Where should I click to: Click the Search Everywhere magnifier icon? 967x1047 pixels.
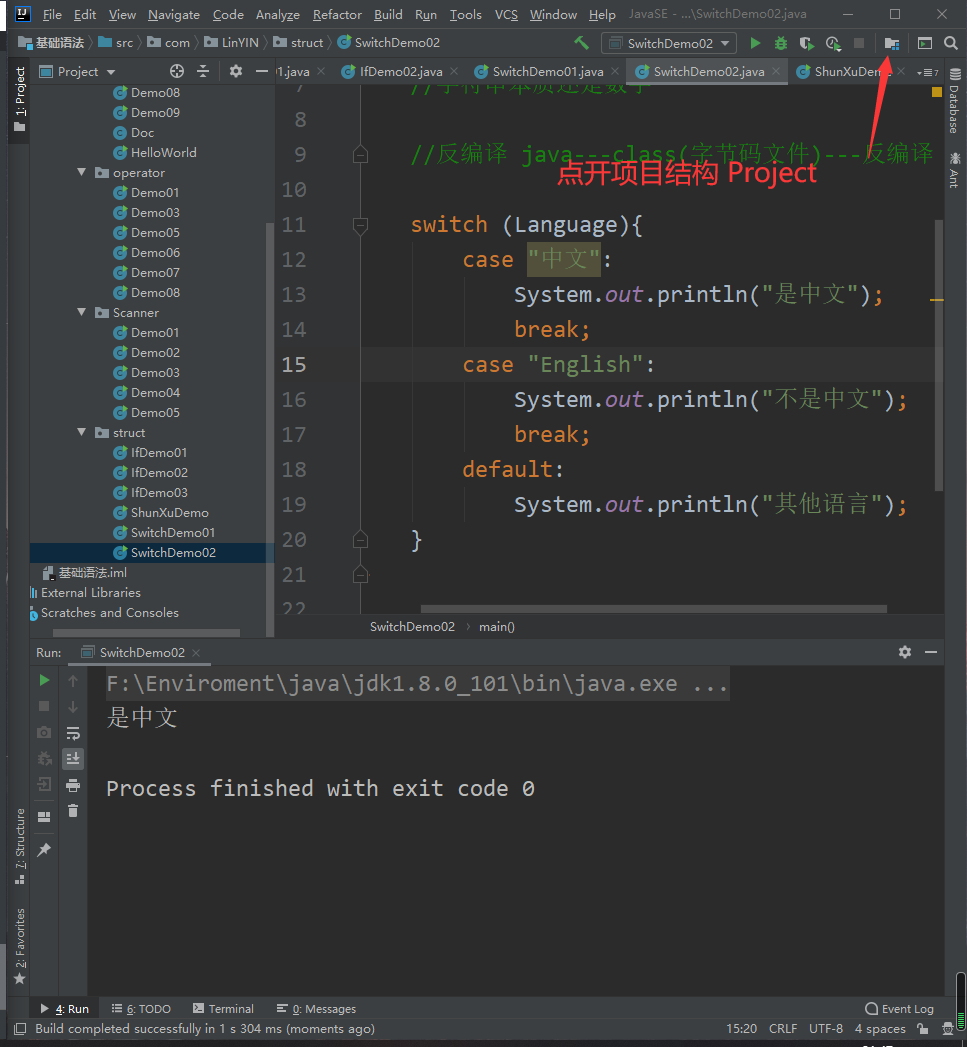(x=951, y=43)
